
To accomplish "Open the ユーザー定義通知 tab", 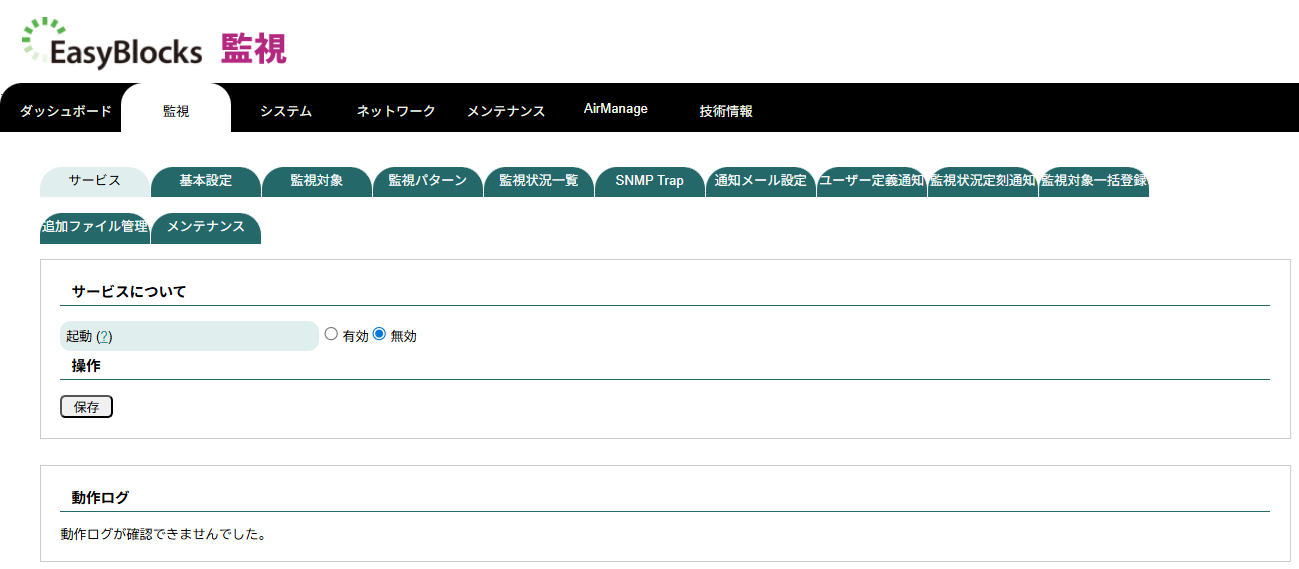I will (x=871, y=181).
